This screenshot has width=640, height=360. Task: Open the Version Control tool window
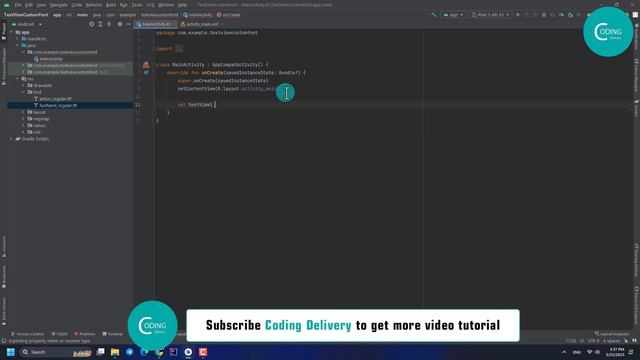[x=27, y=334]
